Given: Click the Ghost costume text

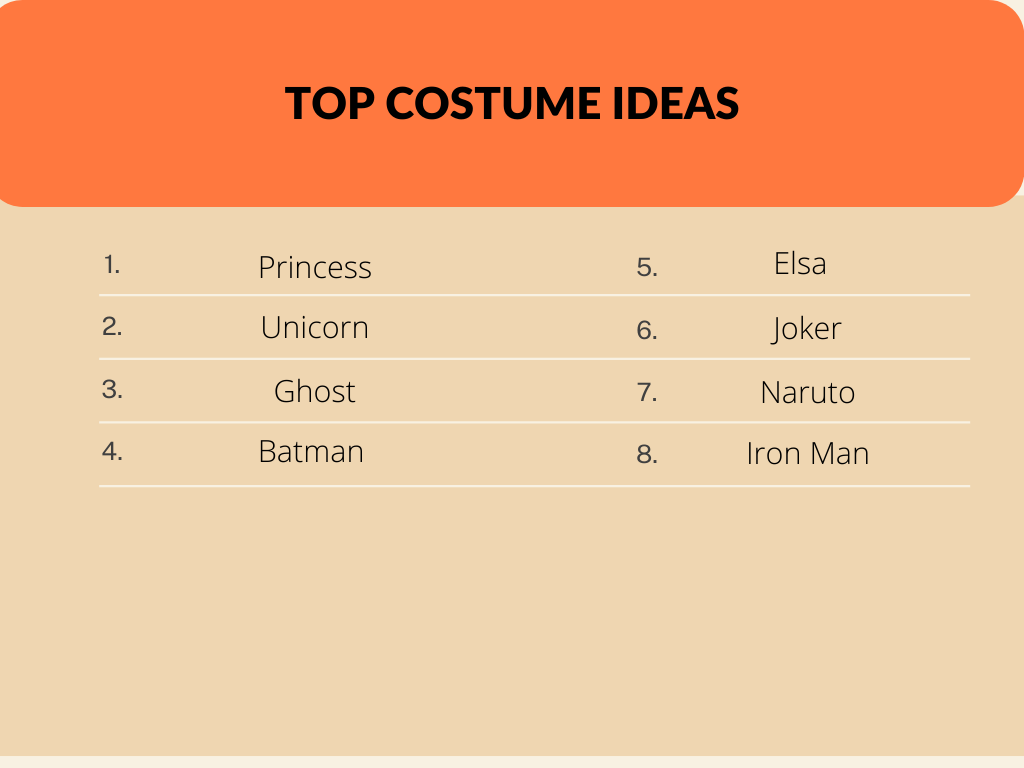Looking at the screenshot, I should point(315,391).
